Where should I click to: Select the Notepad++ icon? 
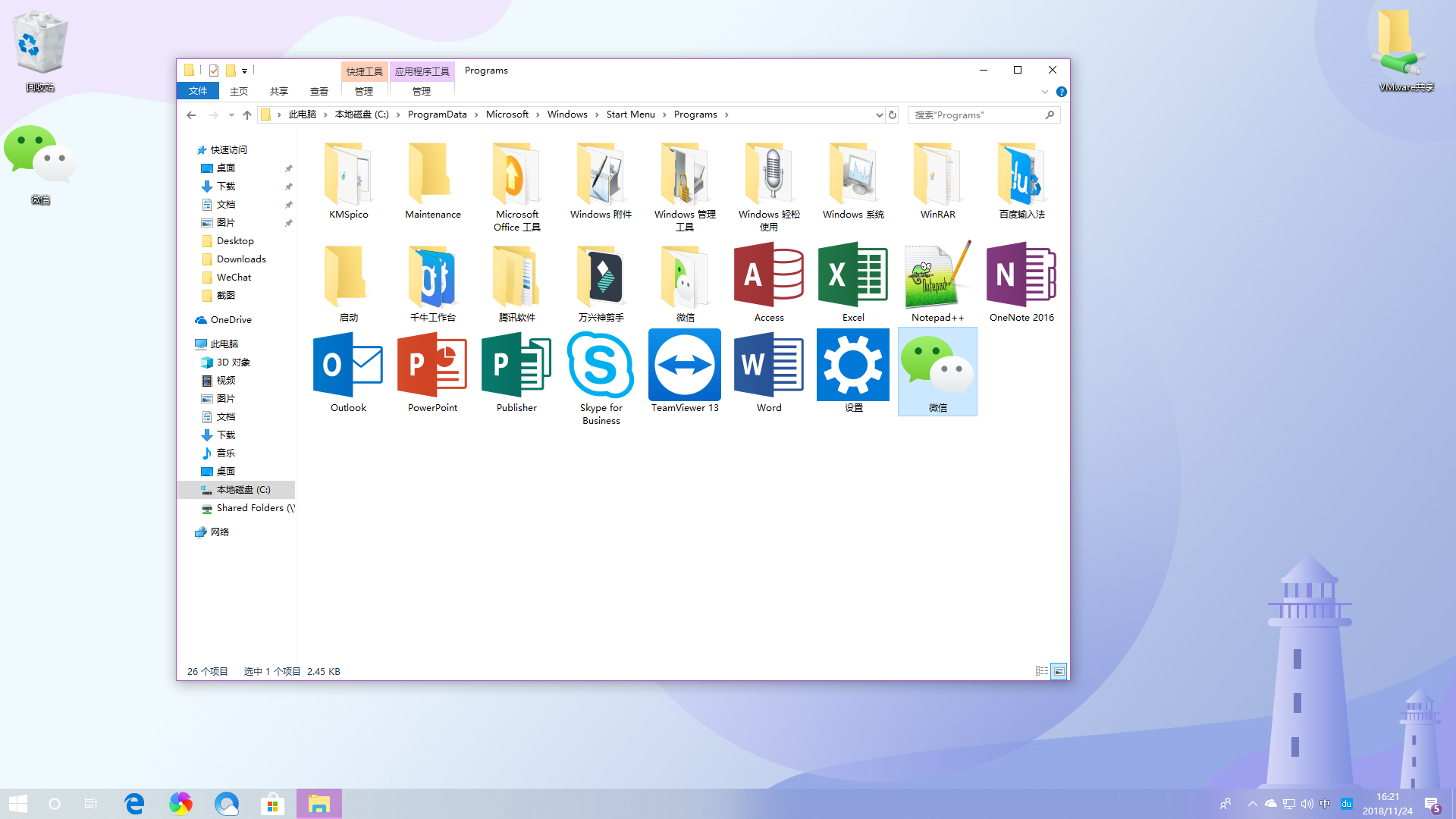(x=937, y=275)
